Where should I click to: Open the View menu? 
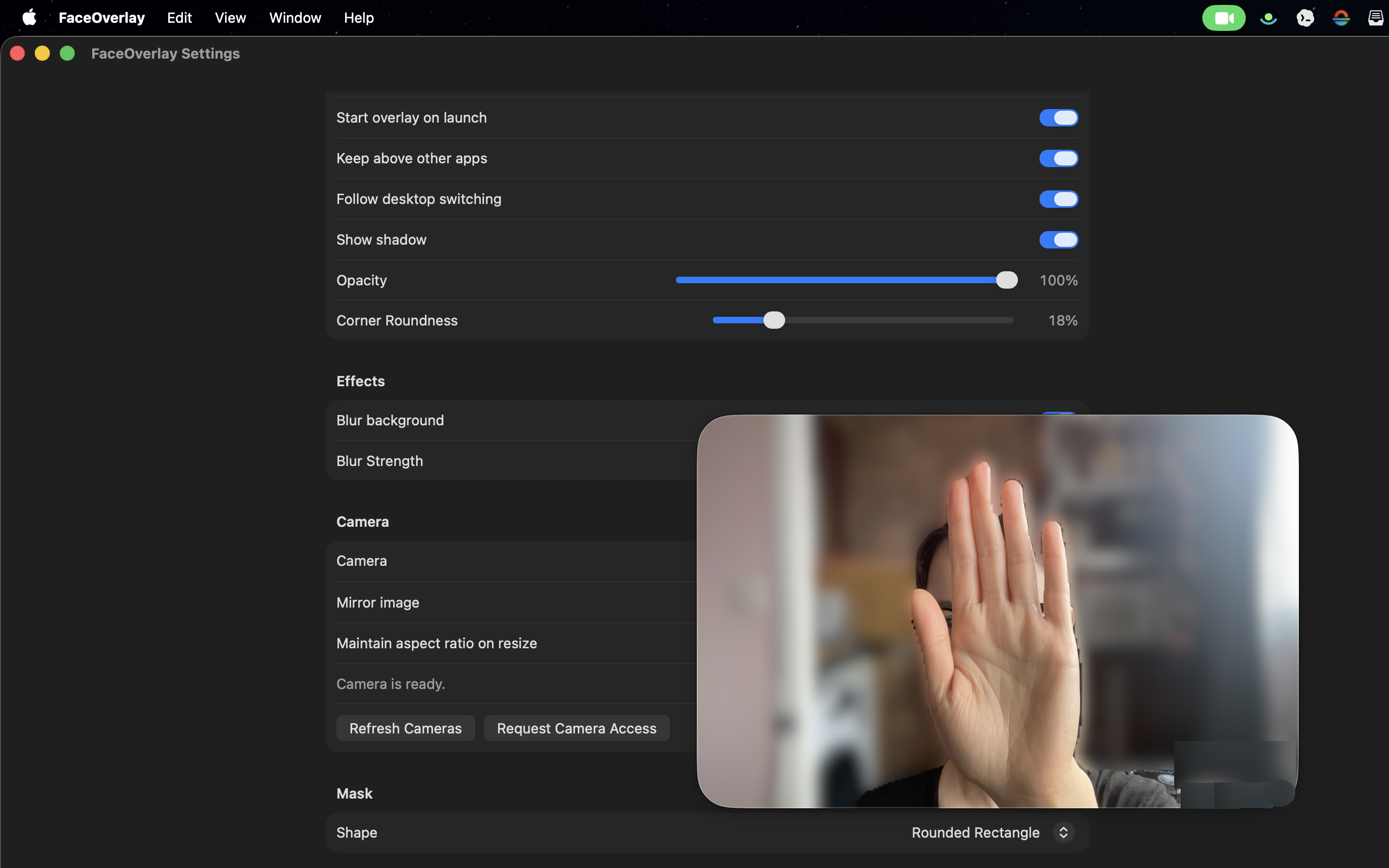[x=230, y=17]
